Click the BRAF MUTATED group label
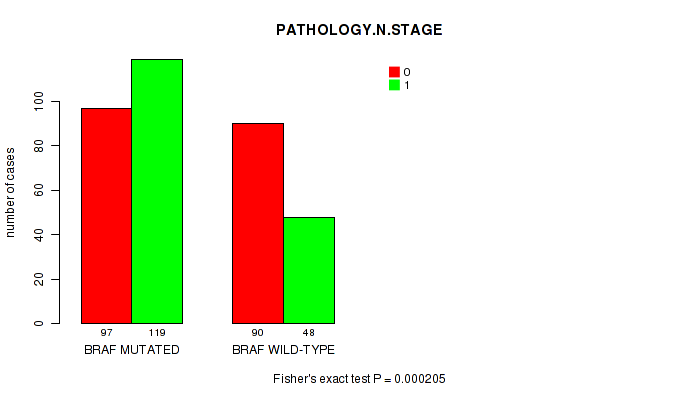Screen dimensions: 690x400 click(x=132, y=350)
